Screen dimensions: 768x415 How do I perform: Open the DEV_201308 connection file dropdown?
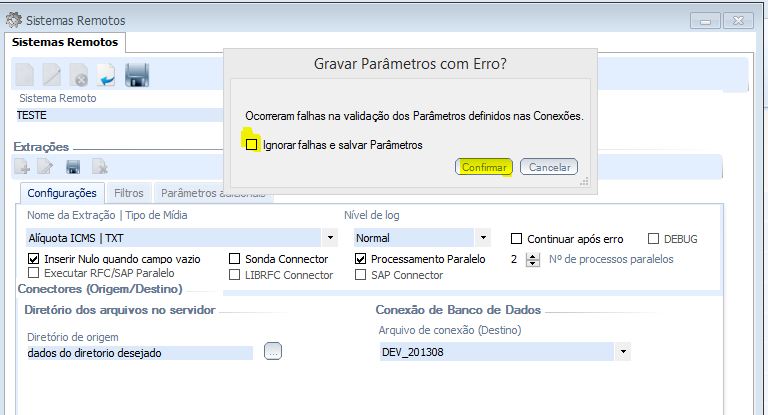coord(624,352)
